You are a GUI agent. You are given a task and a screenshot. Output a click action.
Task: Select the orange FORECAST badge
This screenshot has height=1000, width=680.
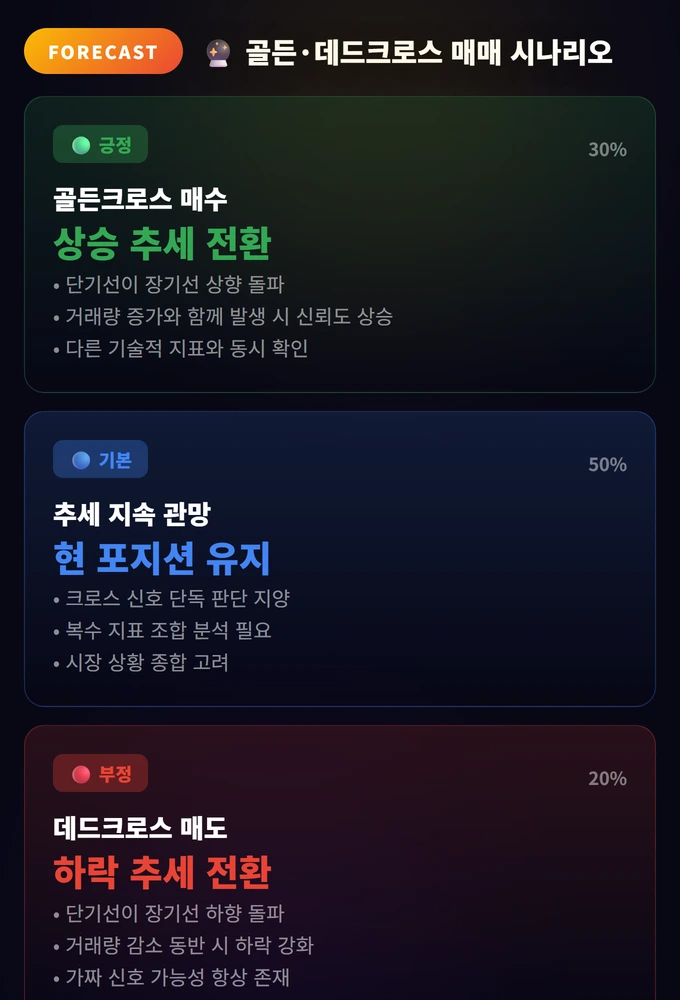pyautogui.click(x=103, y=51)
